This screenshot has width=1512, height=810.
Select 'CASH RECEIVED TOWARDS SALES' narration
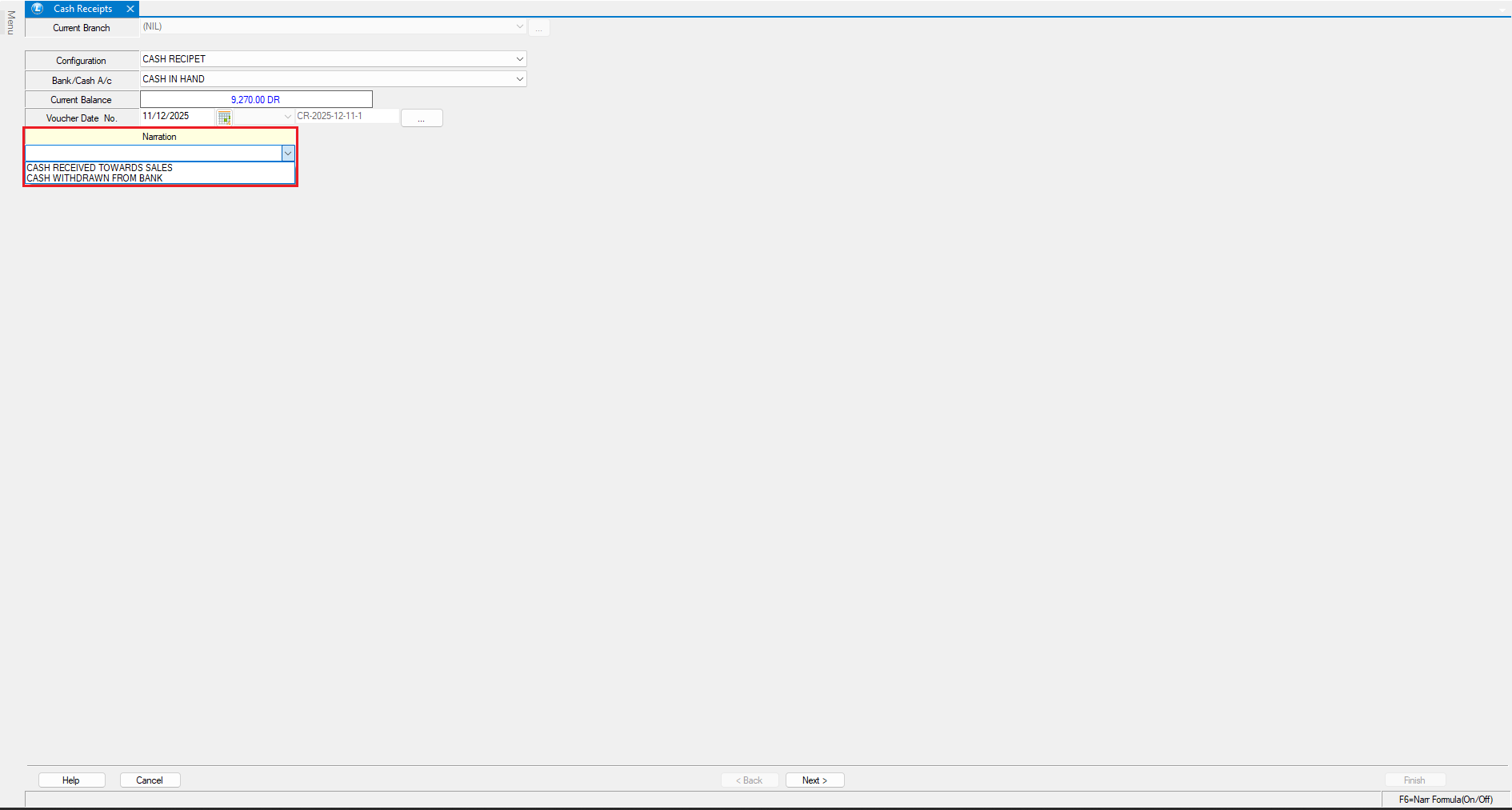pos(100,168)
